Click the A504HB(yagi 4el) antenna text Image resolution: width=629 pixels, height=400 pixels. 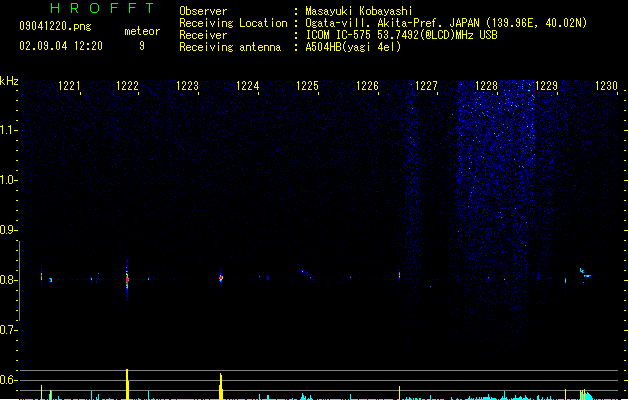coord(353,47)
